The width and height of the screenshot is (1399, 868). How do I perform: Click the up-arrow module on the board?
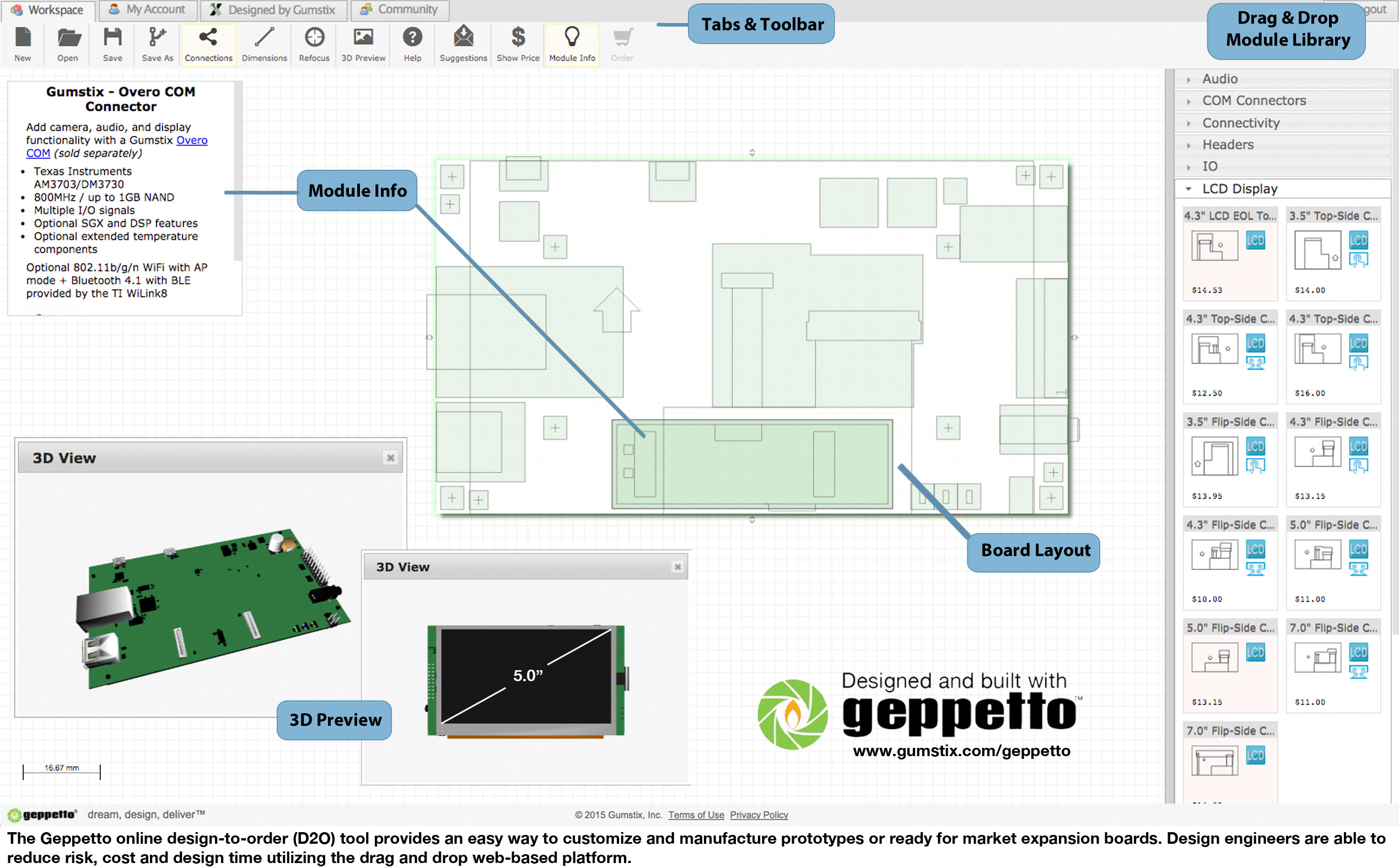tap(616, 310)
